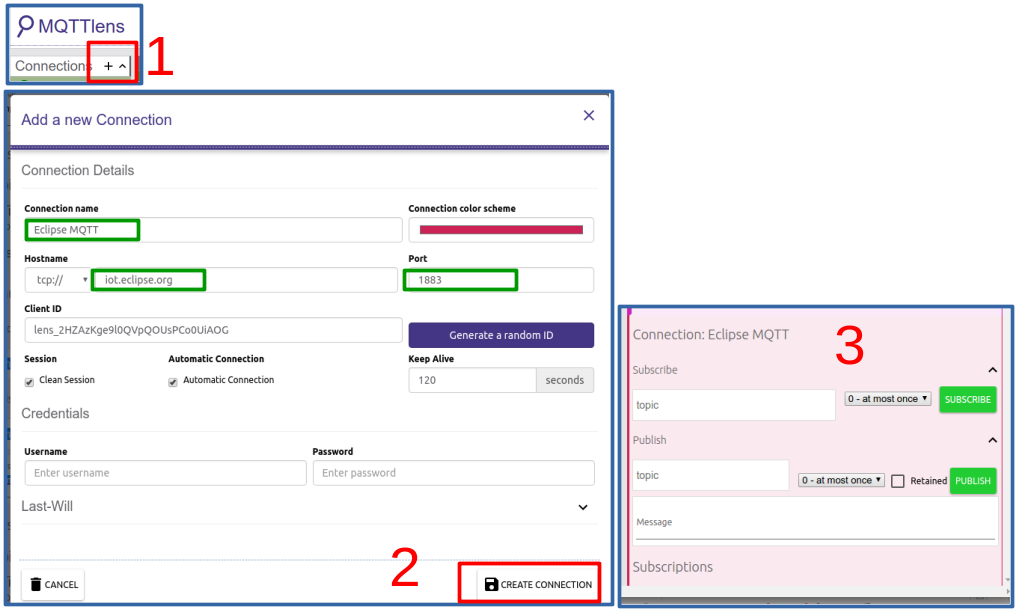1021x613 pixels.
Task: Click the Port field showing 1883
Action: click(501, 280)
